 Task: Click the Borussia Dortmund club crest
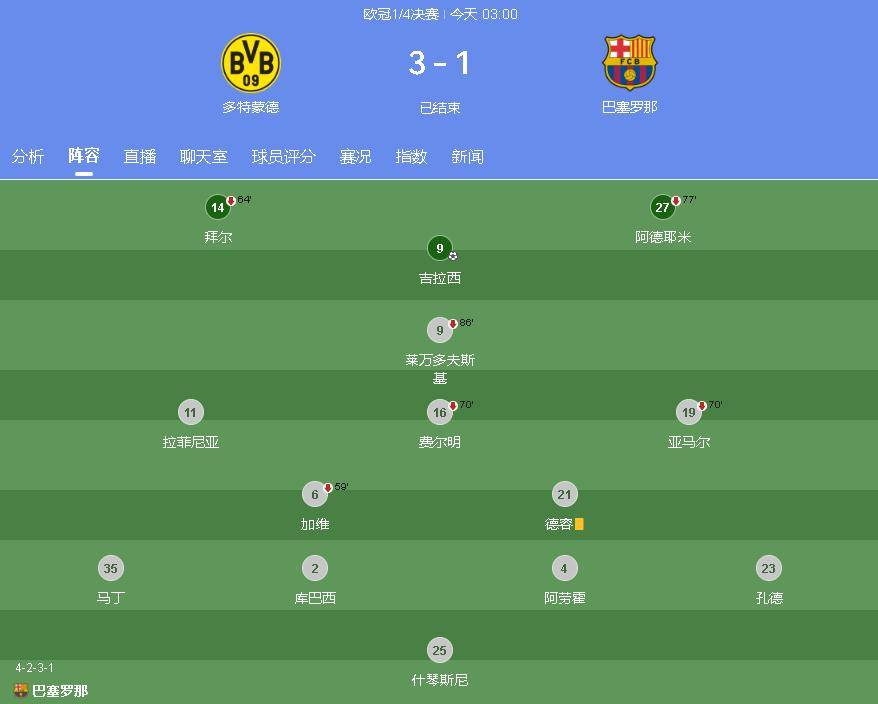[x=251, y=62]
